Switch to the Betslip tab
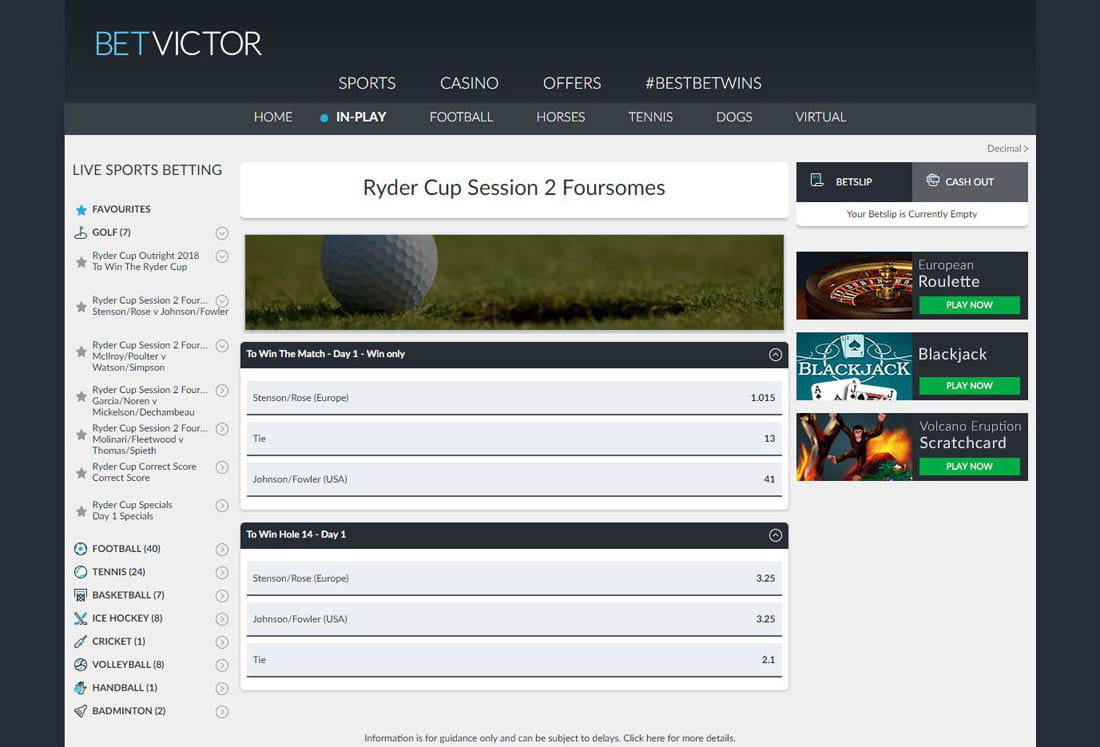Viewport: 1100px width, 747px height. (854, 182)
